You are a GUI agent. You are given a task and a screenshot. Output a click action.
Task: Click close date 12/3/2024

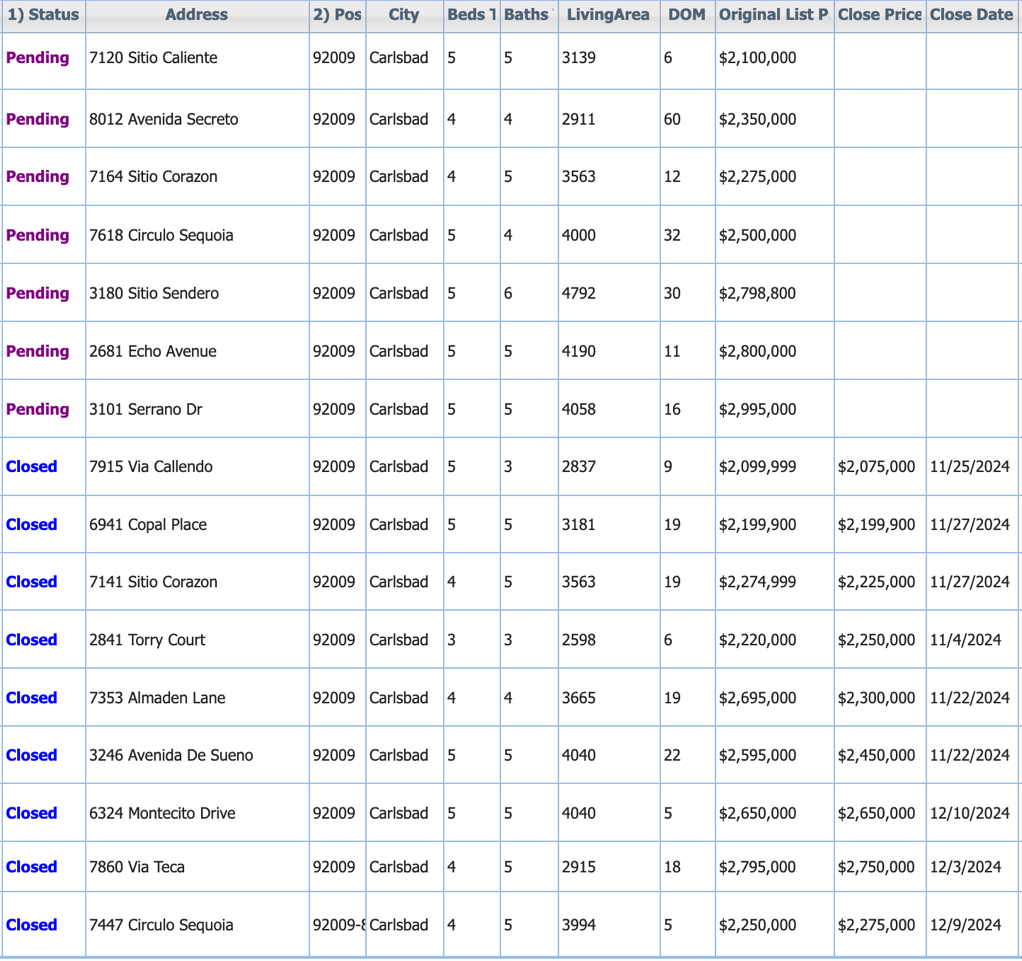click(x=965, y=867)
